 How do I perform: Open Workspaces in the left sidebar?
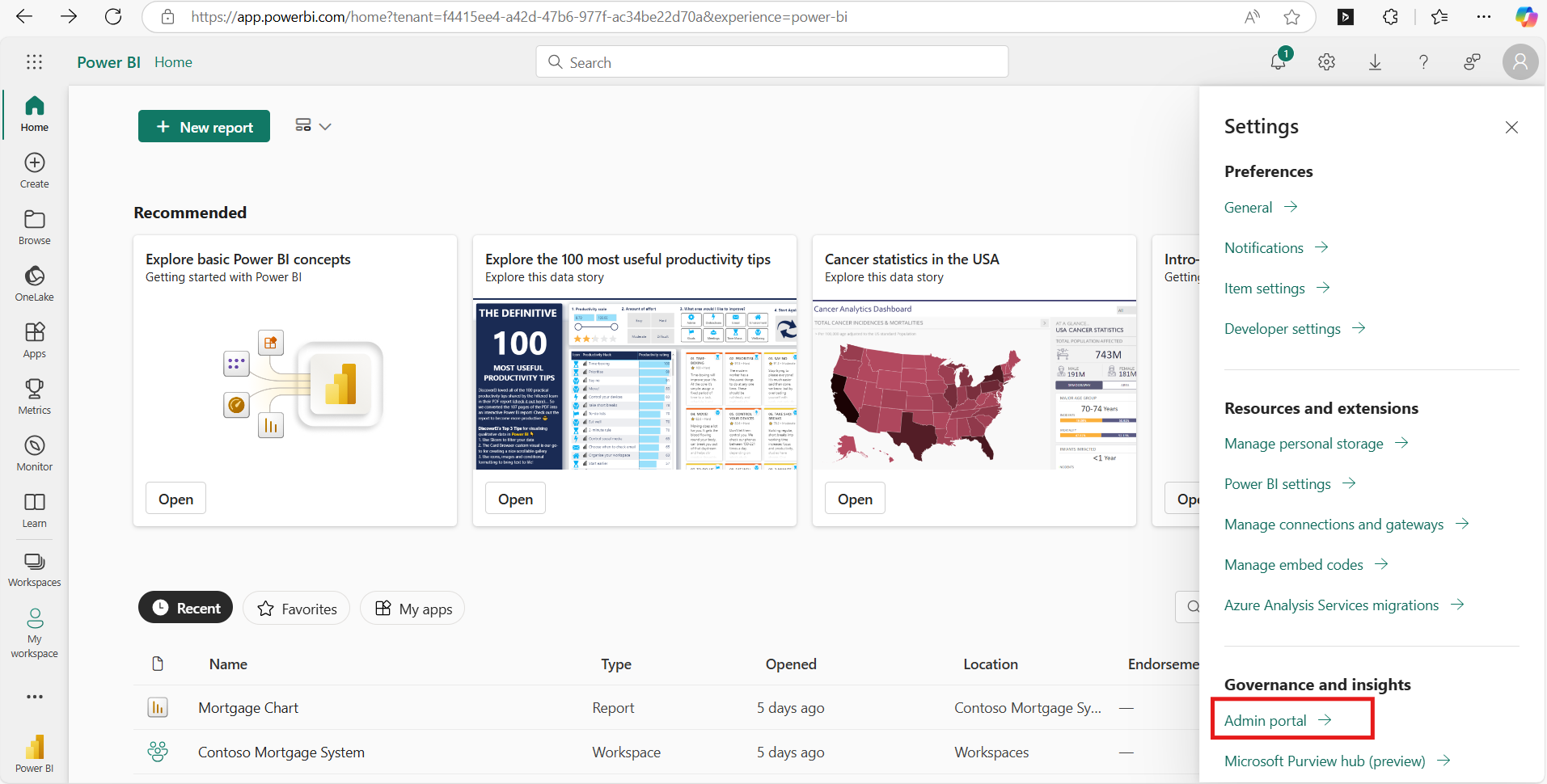tap(34, 569)
